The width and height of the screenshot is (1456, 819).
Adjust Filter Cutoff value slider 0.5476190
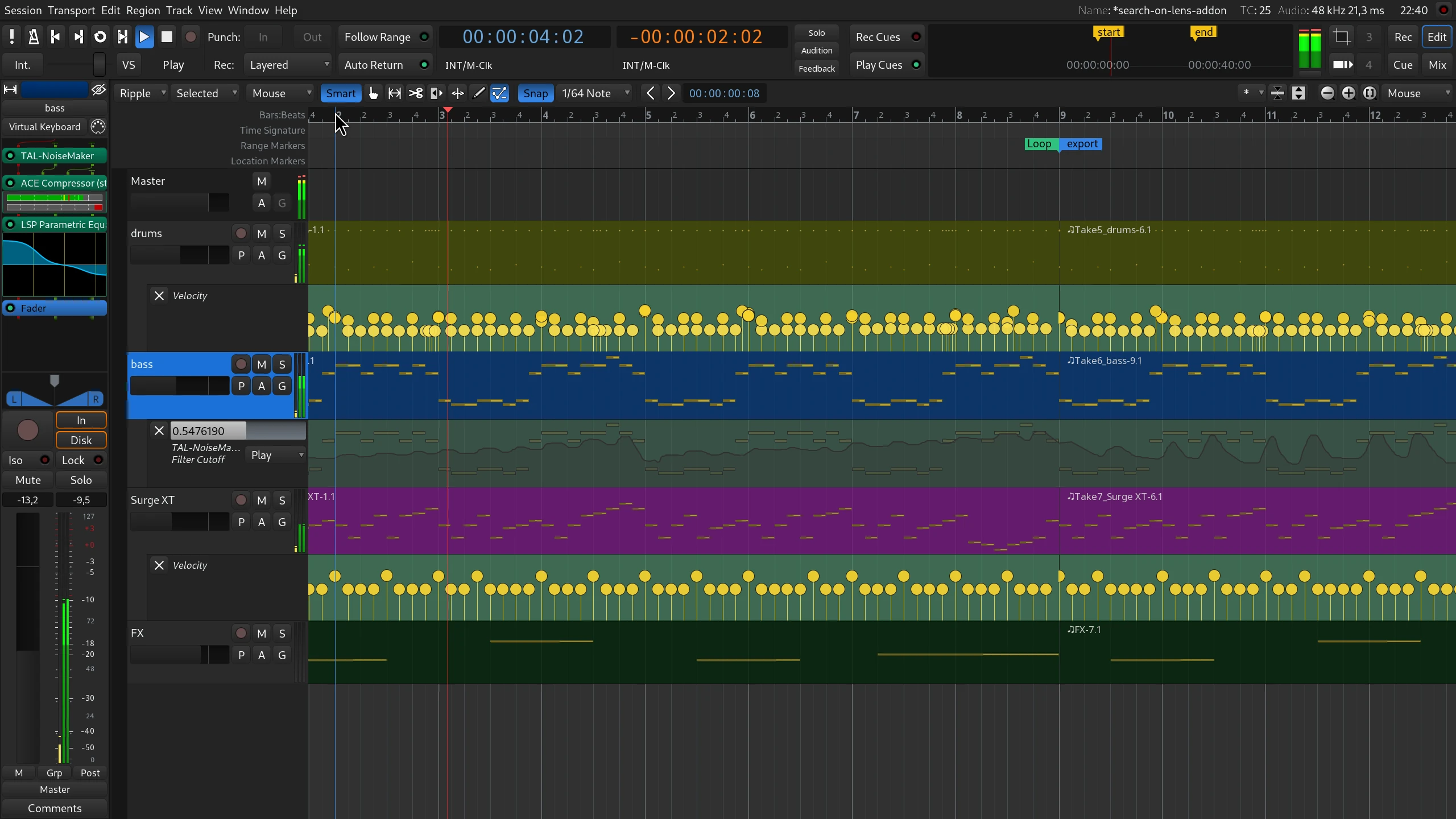point(238,431)
